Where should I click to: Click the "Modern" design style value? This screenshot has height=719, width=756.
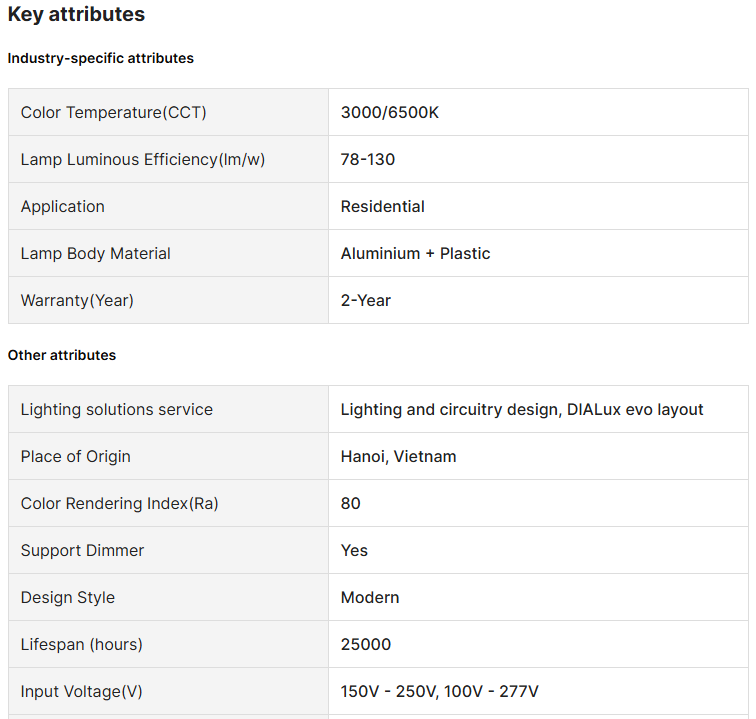point(370,598)
